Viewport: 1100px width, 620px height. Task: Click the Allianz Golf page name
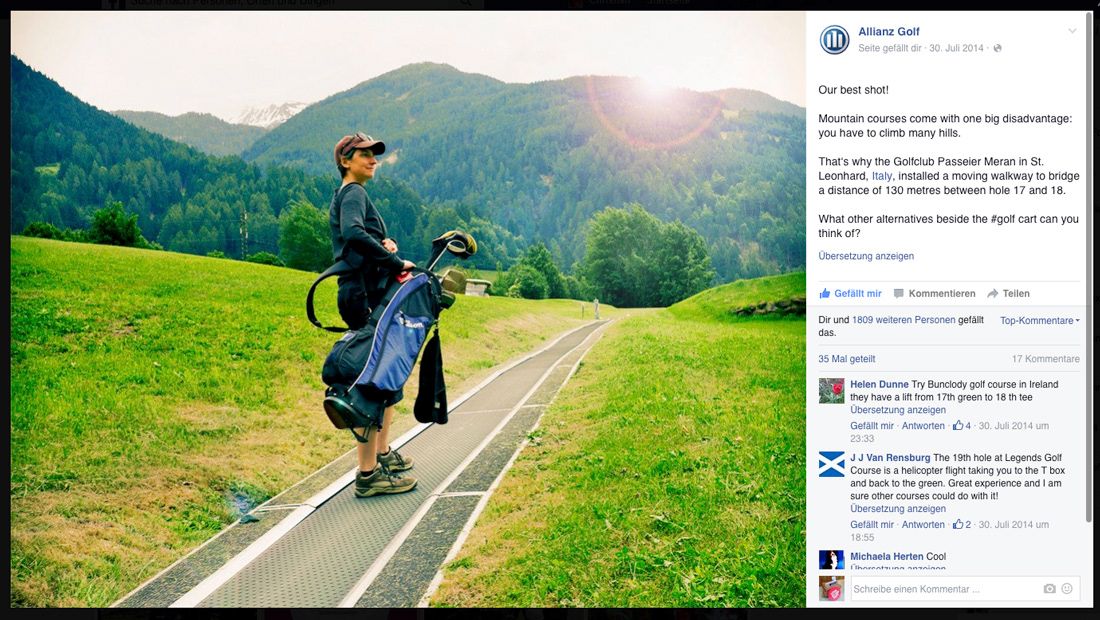coord(888,32)
